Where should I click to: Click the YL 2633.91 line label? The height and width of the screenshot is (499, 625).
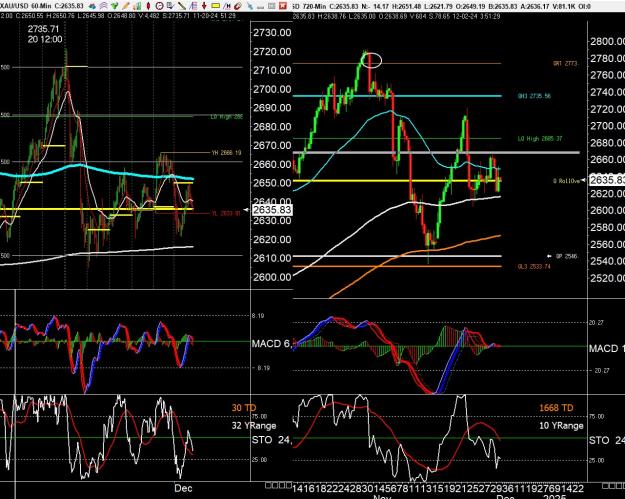(226, 213)
